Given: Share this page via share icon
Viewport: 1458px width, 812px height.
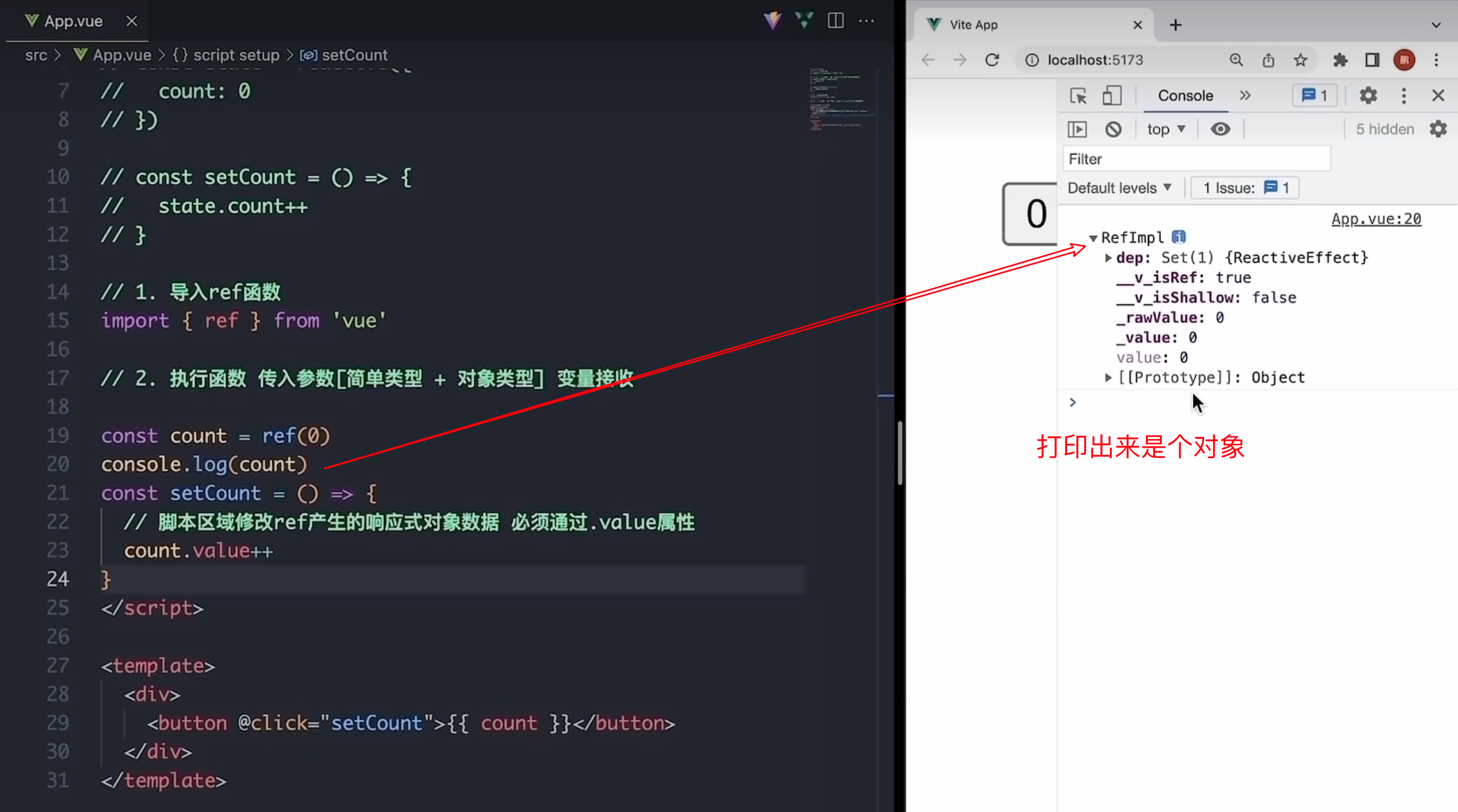Looking at the screenshot, I should pyautogui.click(x=1268, y=60).
